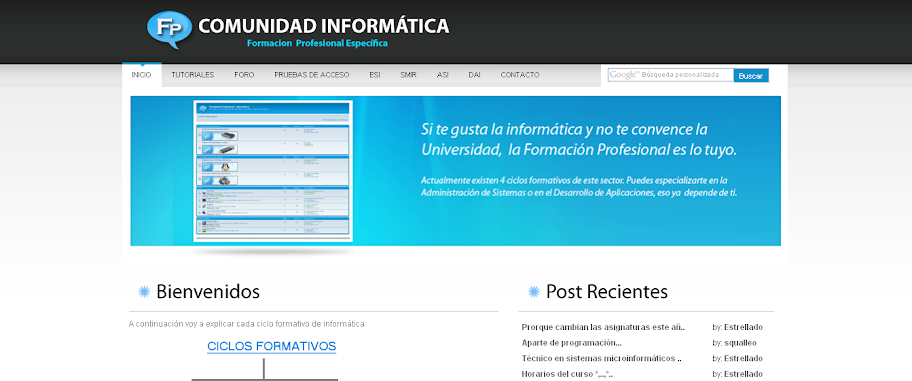Click the Formacion Profesional Especifica subtitle
This screenshot has width=912, height=381.
317,44
